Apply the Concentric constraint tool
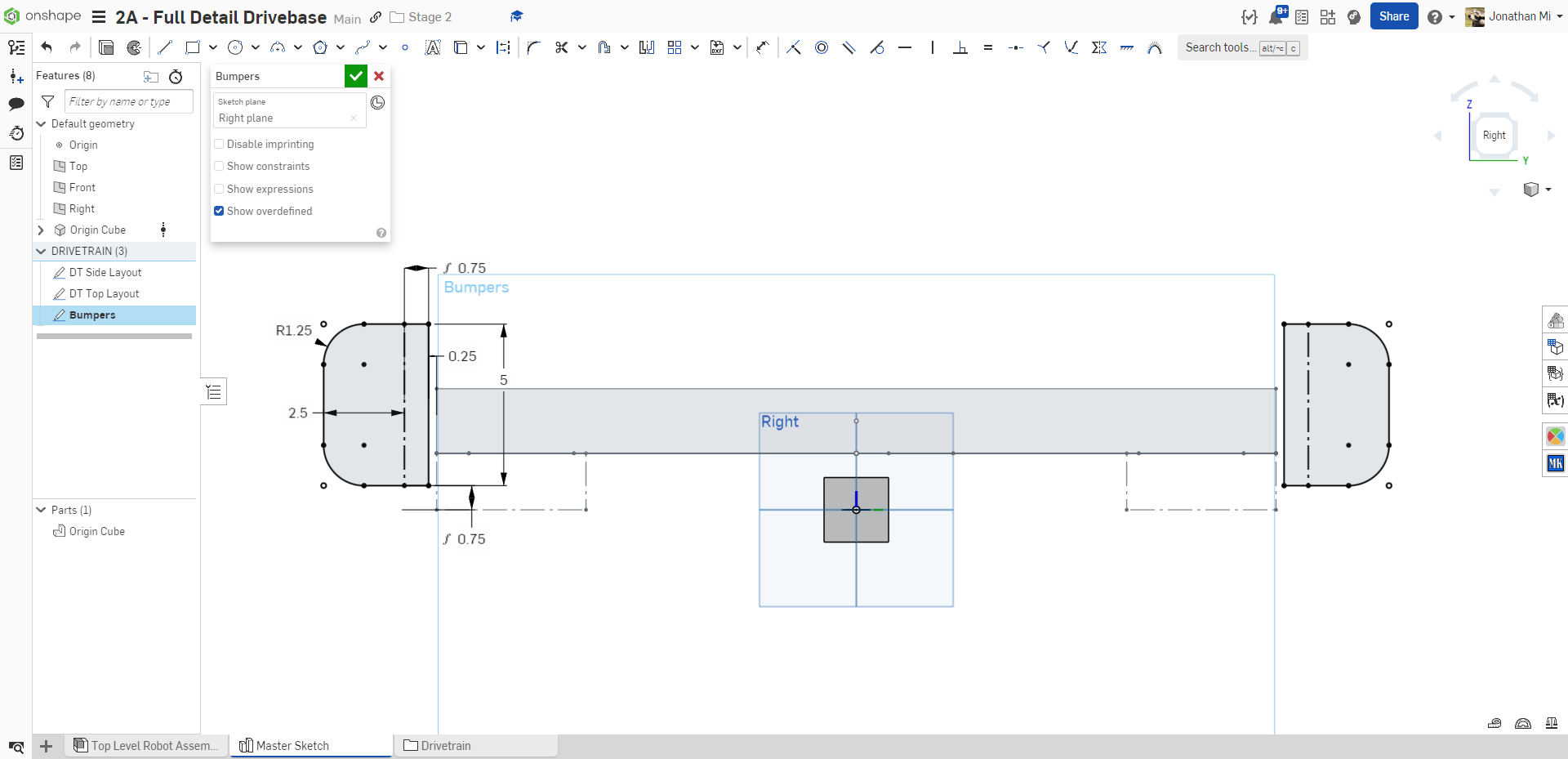This screenshot has height=759, width=1568. click(822, 47)
